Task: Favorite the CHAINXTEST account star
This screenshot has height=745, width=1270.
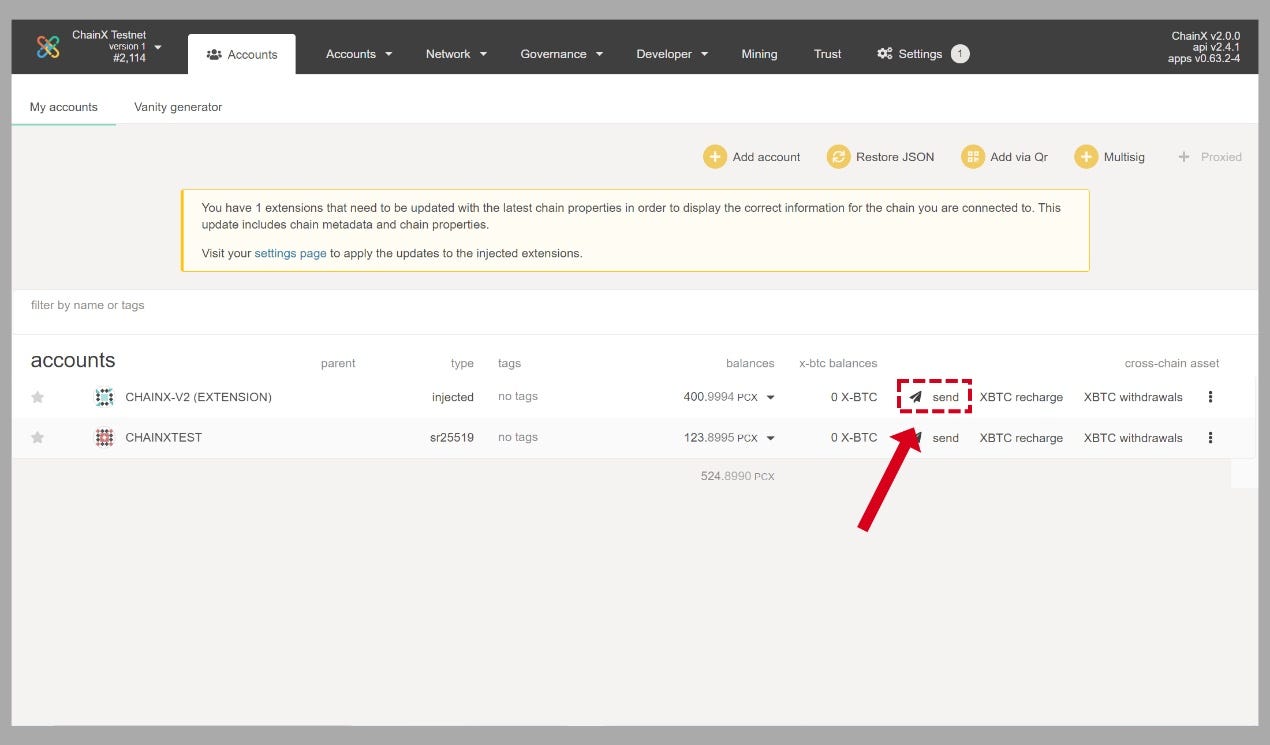Action: click(x=38, y=437)
